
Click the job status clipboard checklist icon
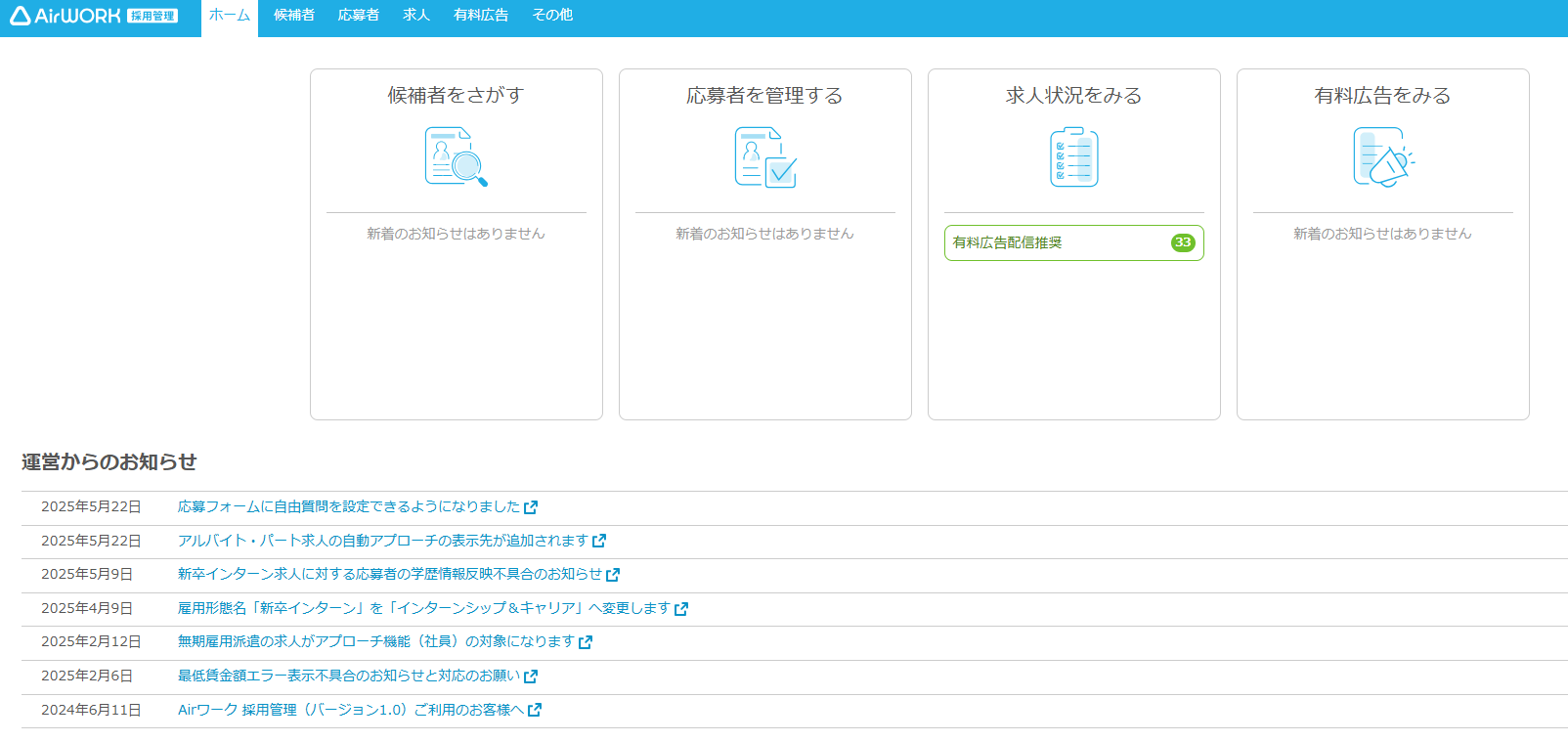1073,157
